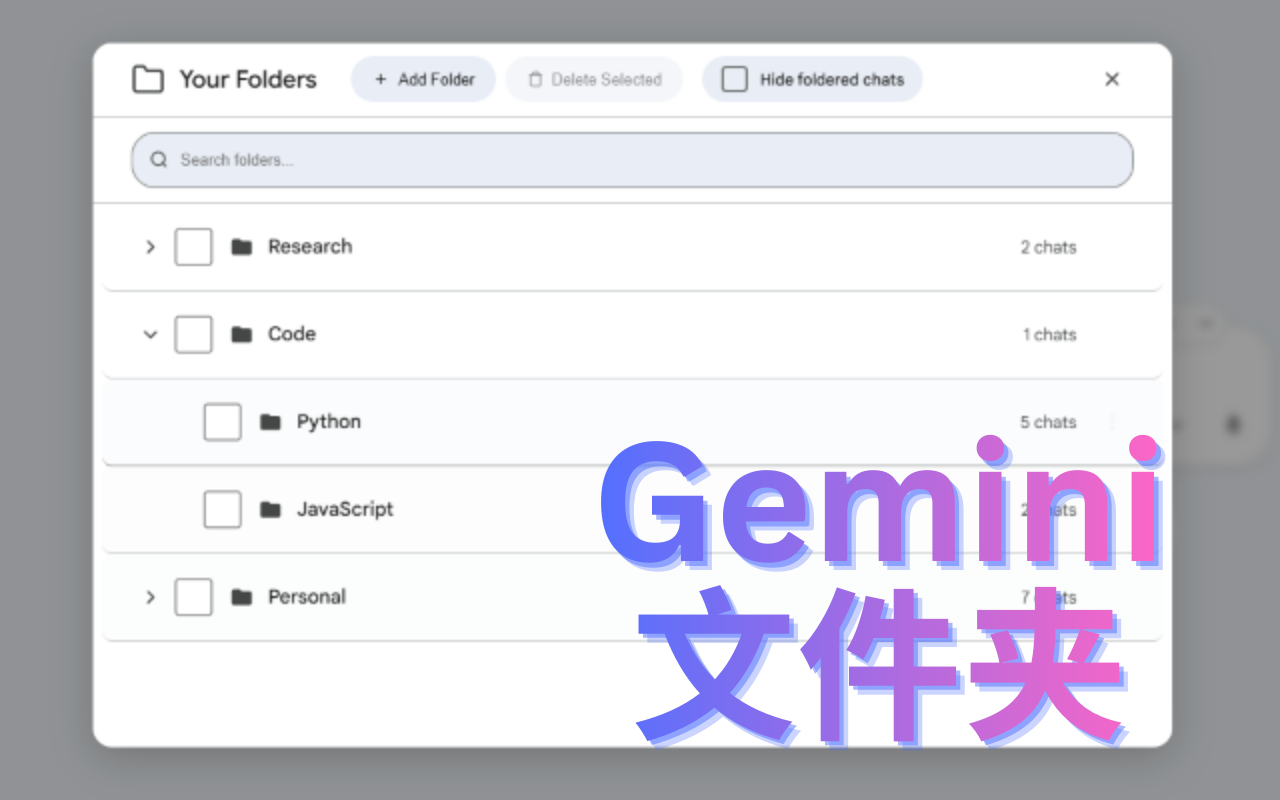Click the Personal folder icon
1280x800 pixels.
coord(241,597)
